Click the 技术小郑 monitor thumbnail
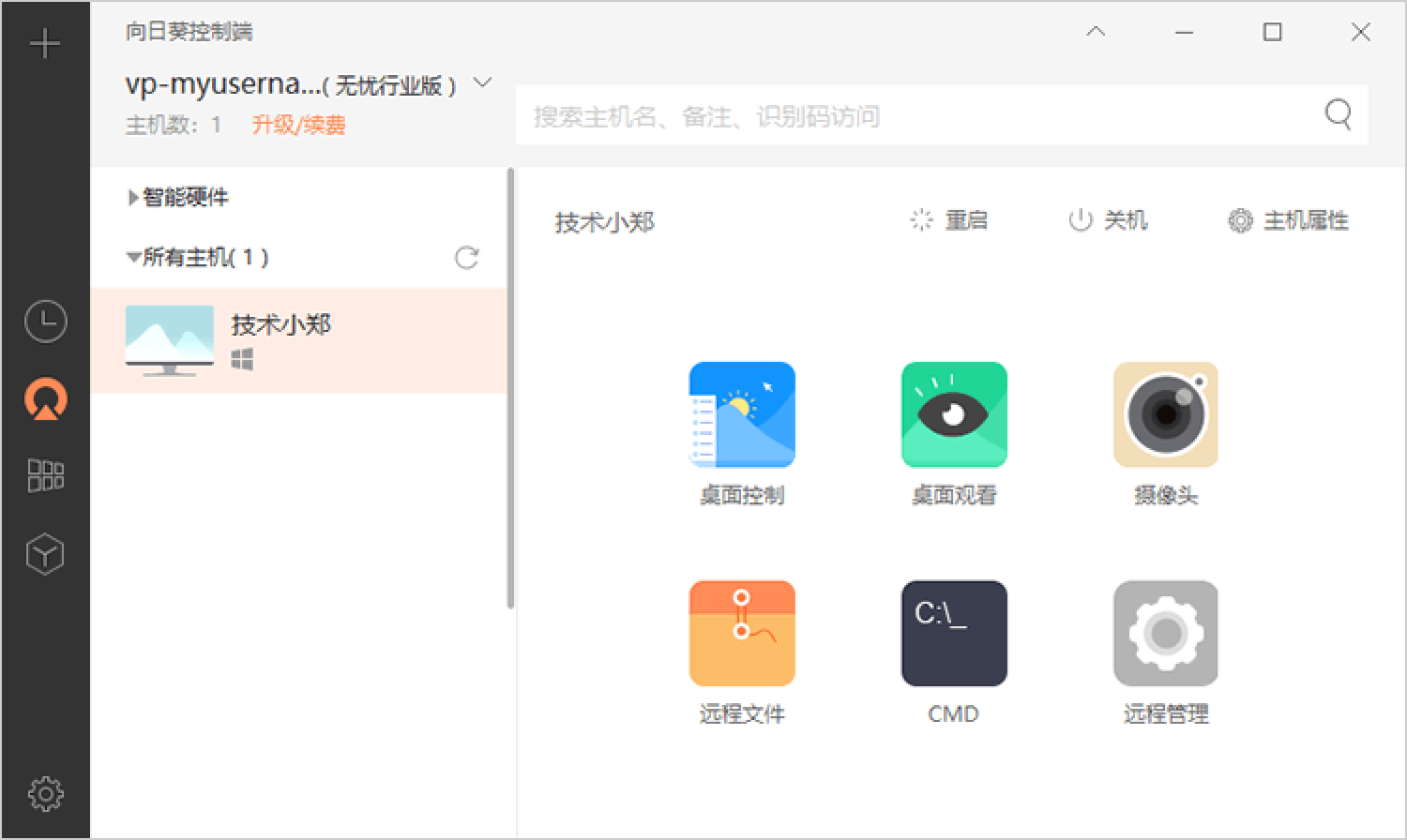Image resolution: width=1407 pixels, height=840 pixels. coord(170,340)
